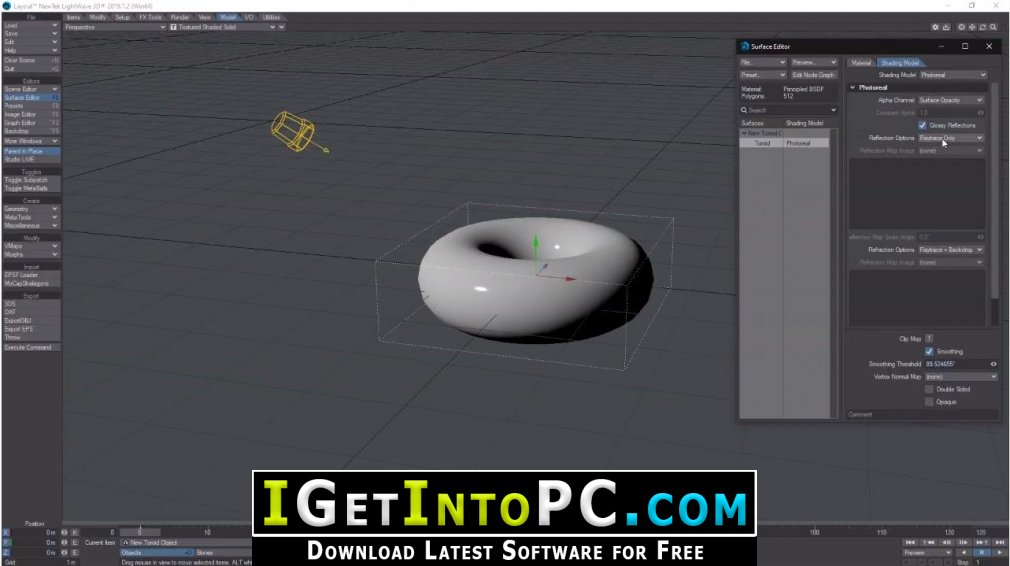This screenshot has height=566, width=1010.
Task: Open the FX Tools menu tab
Action: pyautogui.click(x=151, y=17)
